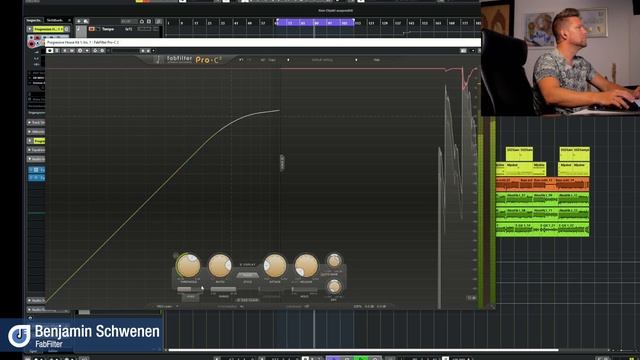Select the top-left yellow clip in arrangement
This screenshot has height=360, width=640.
click(519, 154)
